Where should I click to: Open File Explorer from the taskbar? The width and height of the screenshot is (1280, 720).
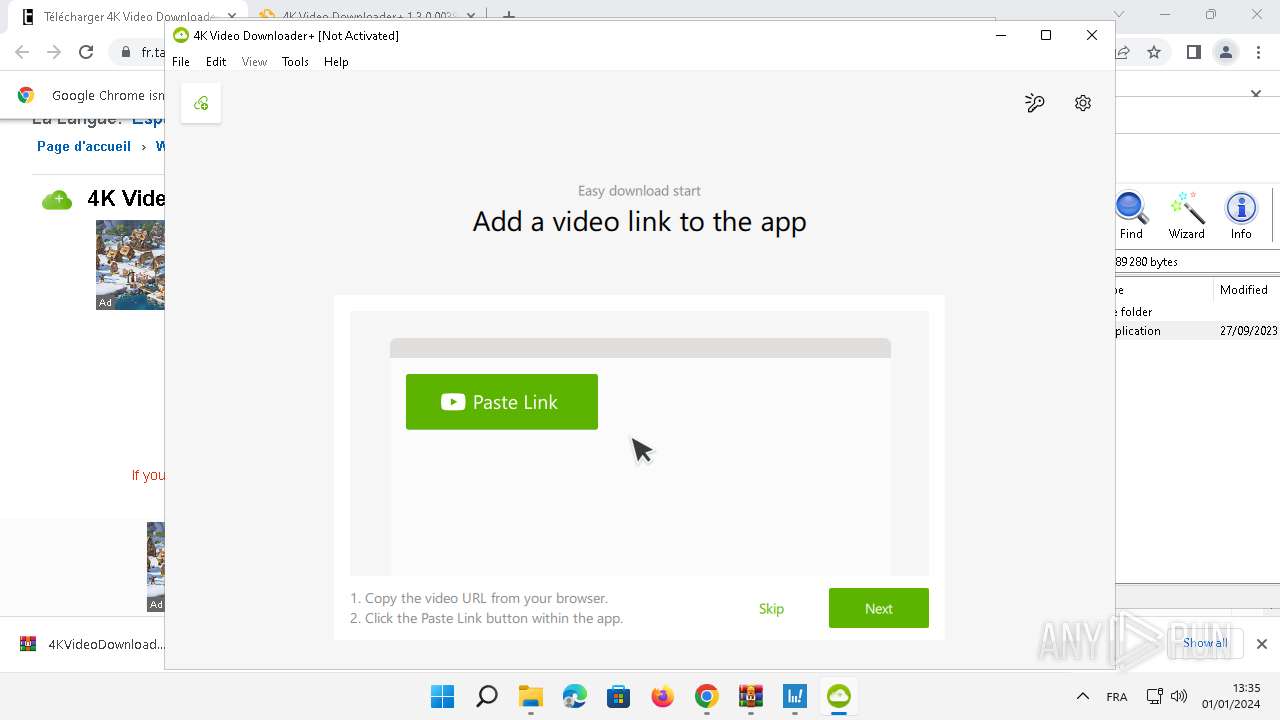click(530, 696)
